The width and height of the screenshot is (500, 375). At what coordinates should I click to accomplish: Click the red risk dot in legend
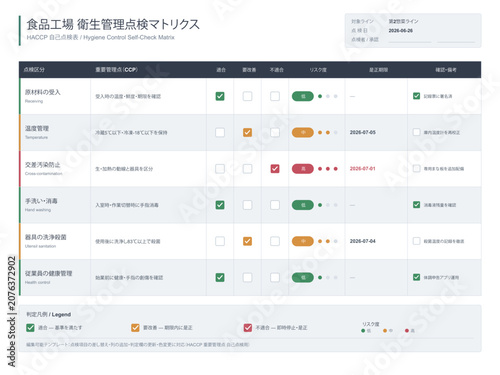407,331
